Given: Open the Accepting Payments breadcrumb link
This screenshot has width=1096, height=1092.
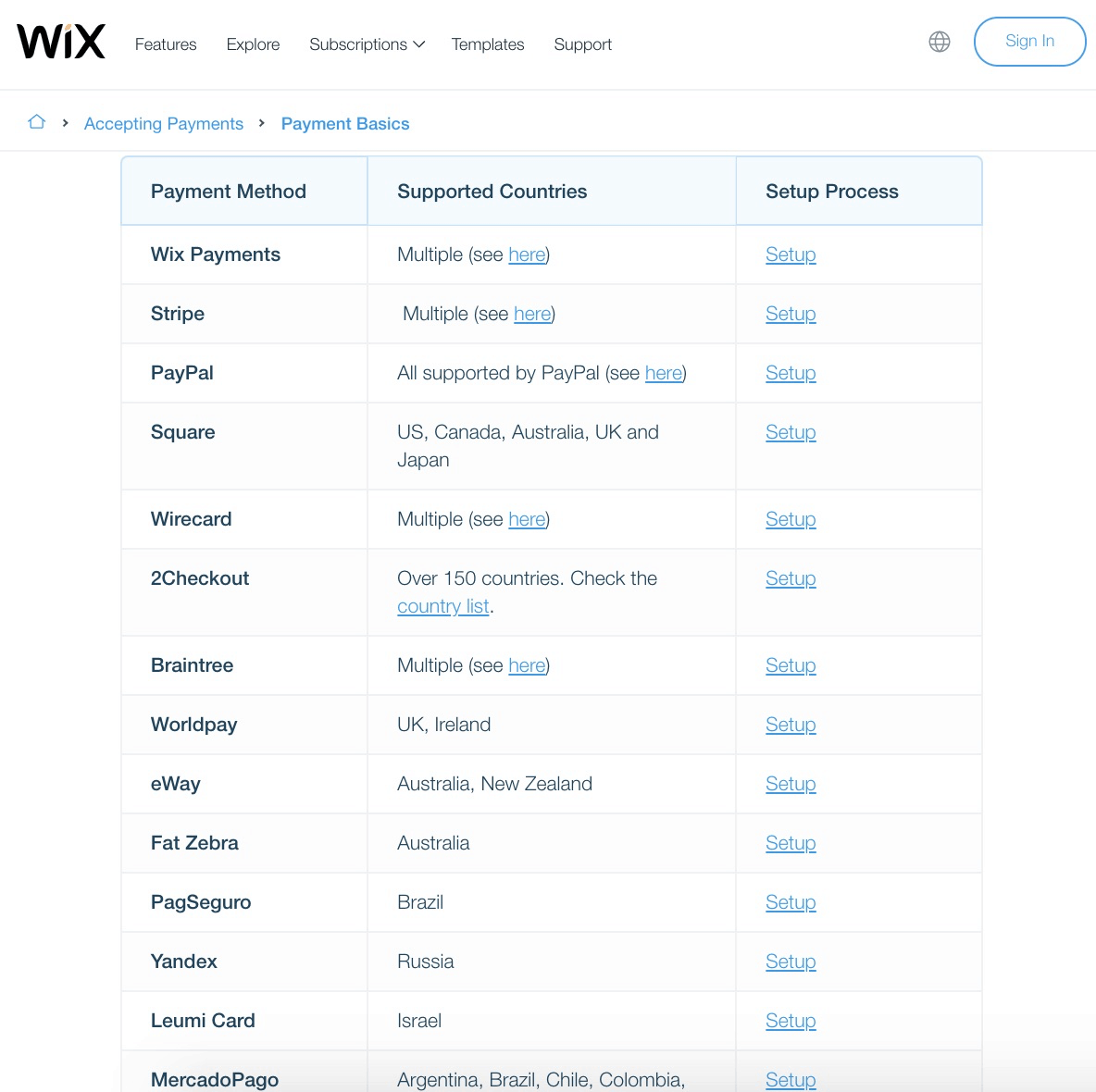Looking at the screenshot, I should pyautogui.click(x=164, y=124).
